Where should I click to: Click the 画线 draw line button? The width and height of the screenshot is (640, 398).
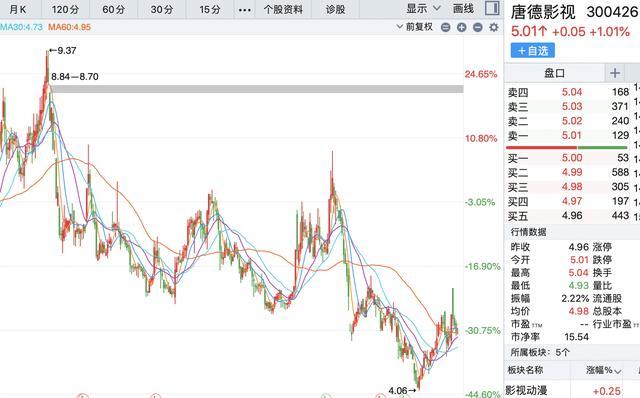[x=463, y=8]
